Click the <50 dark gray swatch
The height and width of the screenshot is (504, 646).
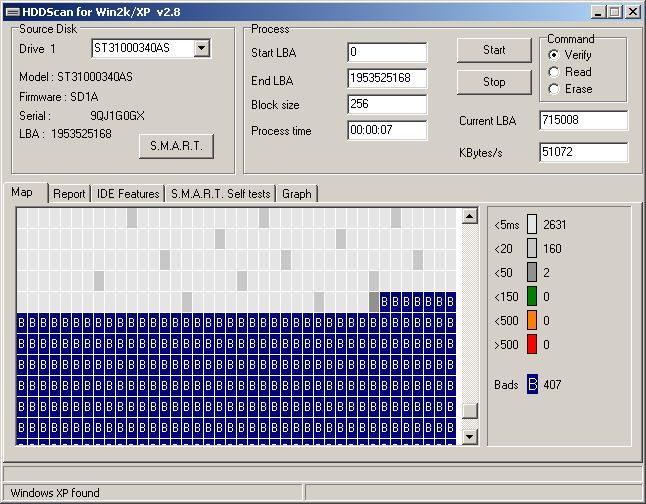click(532, 272)
